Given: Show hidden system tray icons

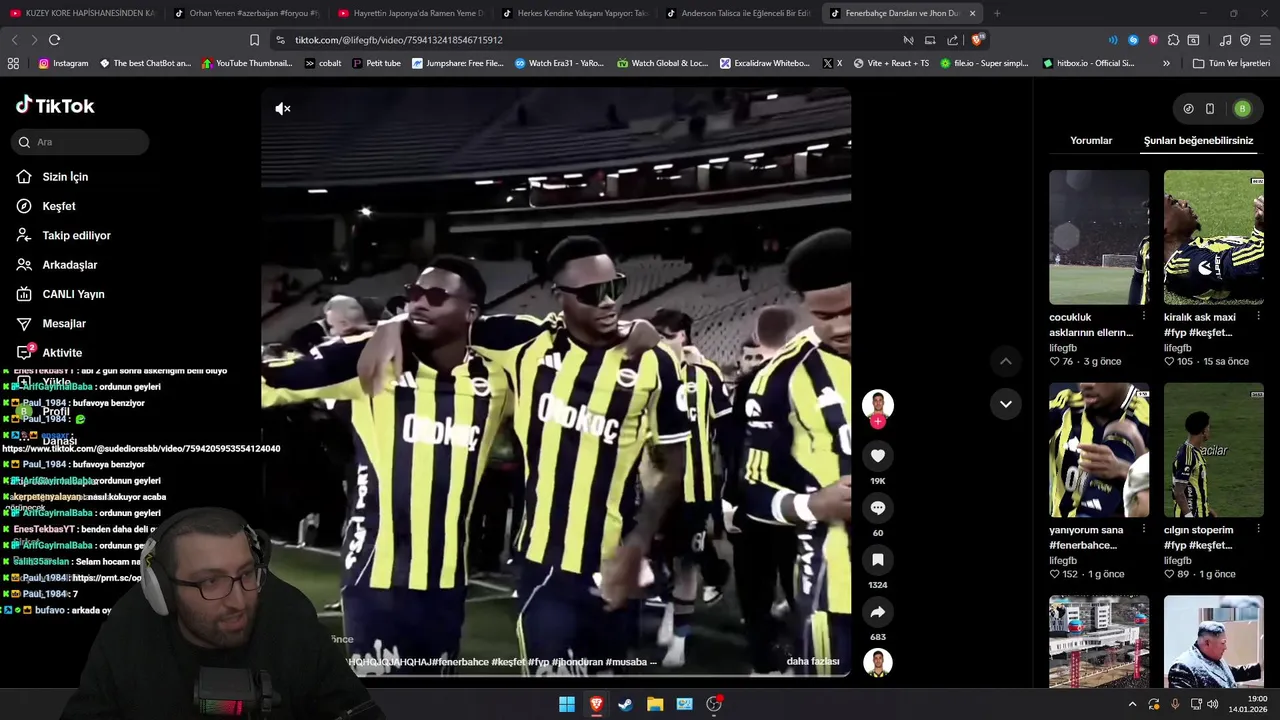Looking at the screenshot, I should pos(1132,704).
